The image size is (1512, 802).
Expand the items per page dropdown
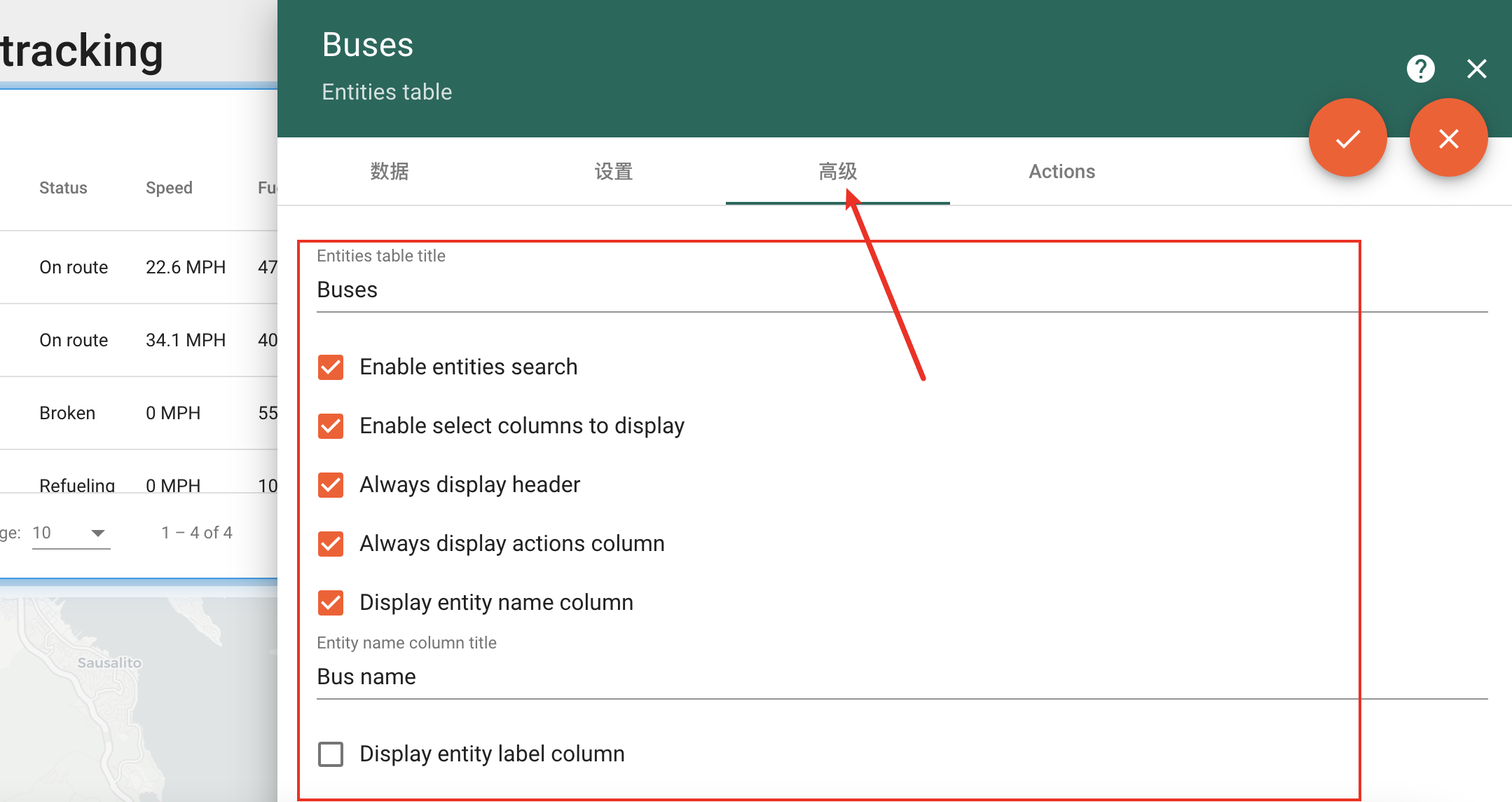71,533
